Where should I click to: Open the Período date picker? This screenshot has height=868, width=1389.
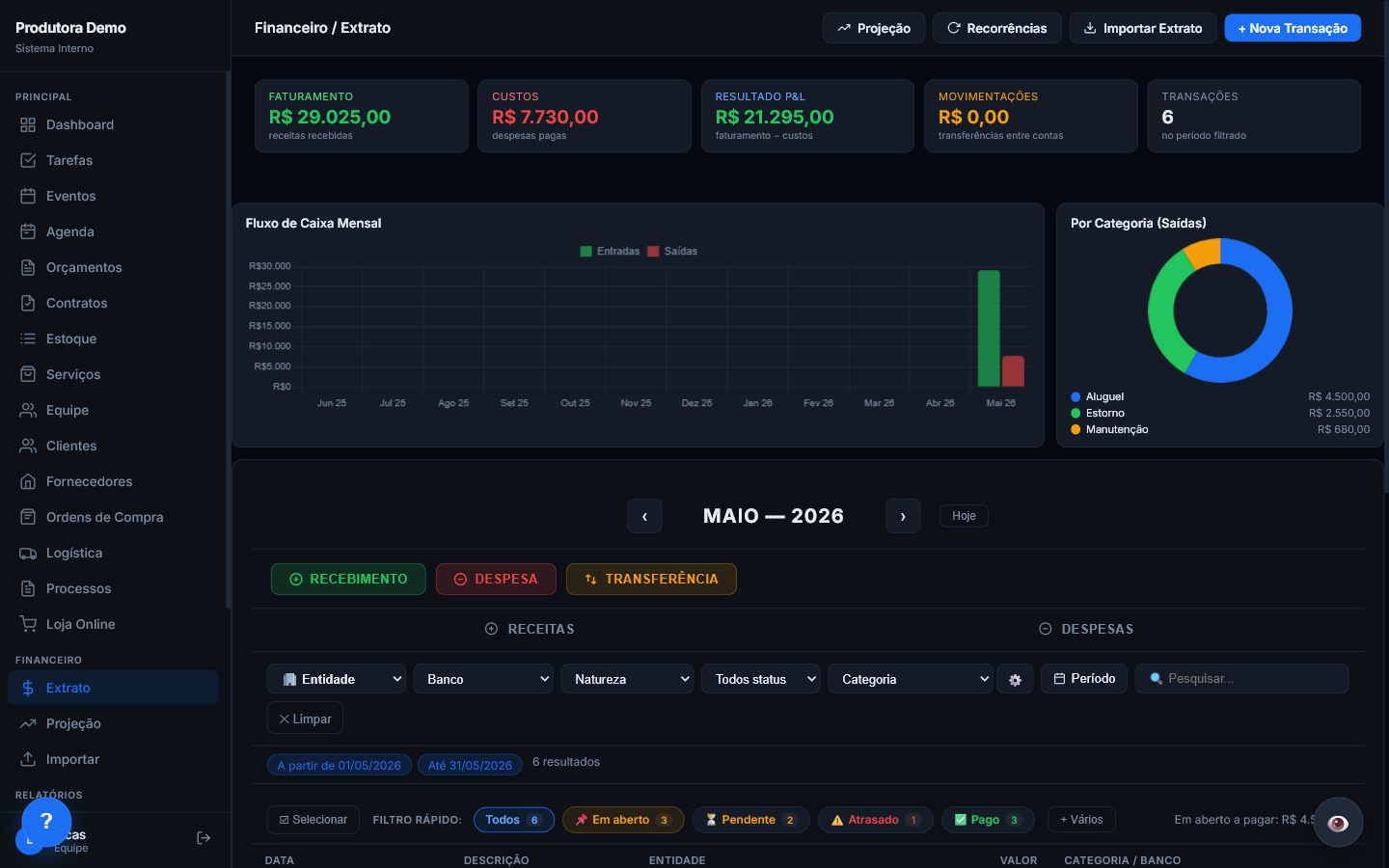click(1084, 679)
